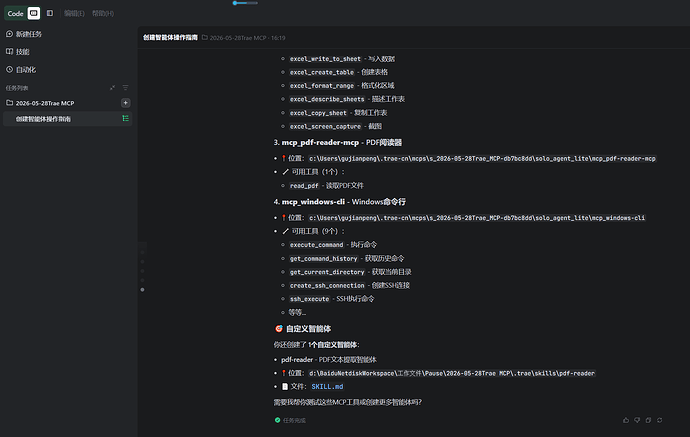Click the top progress slider handle
690x437 pixels.
(x=235, y=3)
